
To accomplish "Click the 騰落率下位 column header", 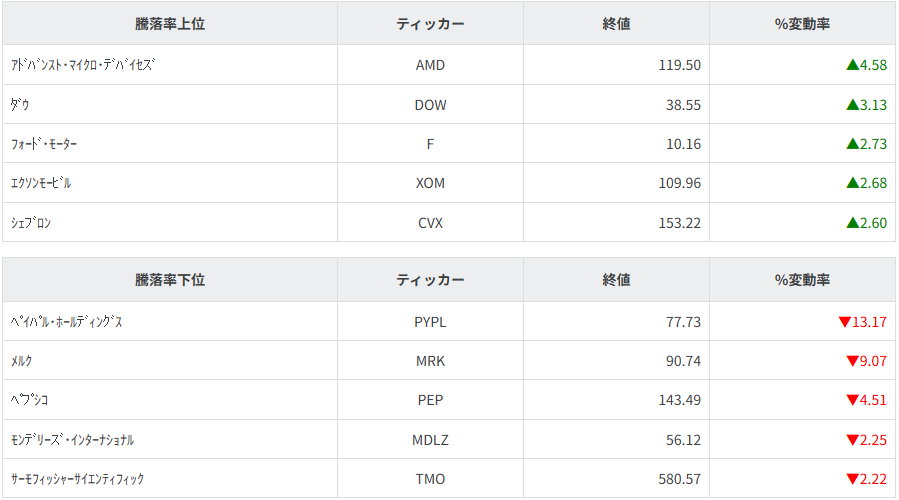I will [x=170, y=280].
